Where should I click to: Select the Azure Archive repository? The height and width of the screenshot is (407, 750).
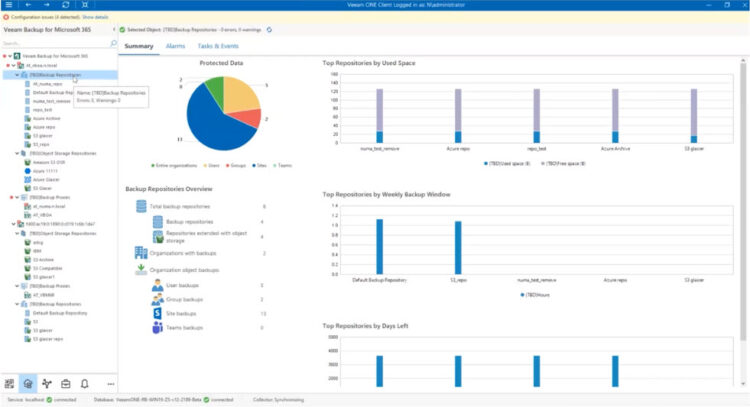(x=46, y=118)
